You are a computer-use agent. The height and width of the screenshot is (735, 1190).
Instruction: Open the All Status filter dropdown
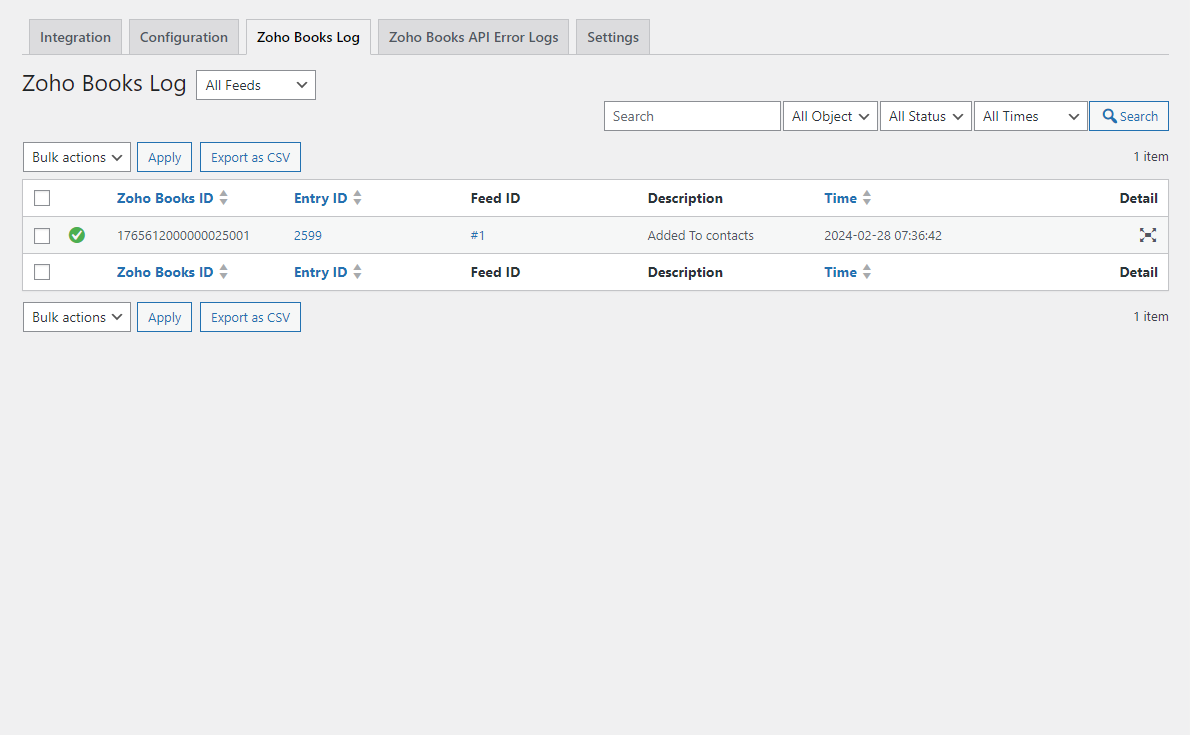point(926,116)
